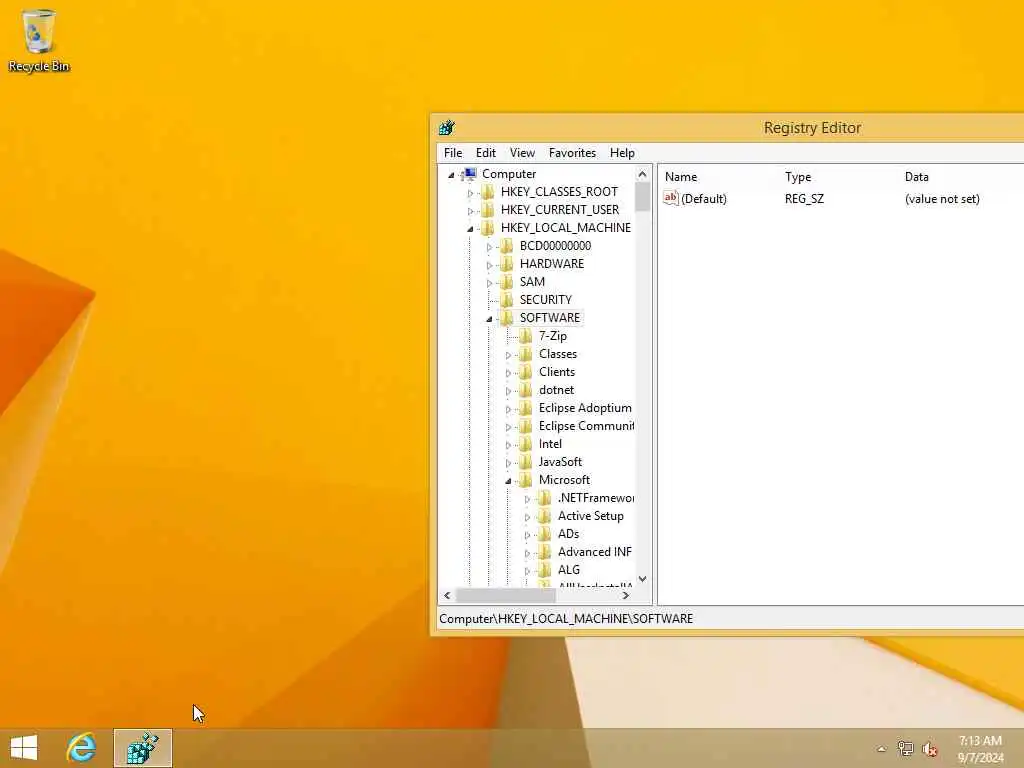Collapse the HKEY_LOCAL_MACHINE arrow

pos(470,229)
